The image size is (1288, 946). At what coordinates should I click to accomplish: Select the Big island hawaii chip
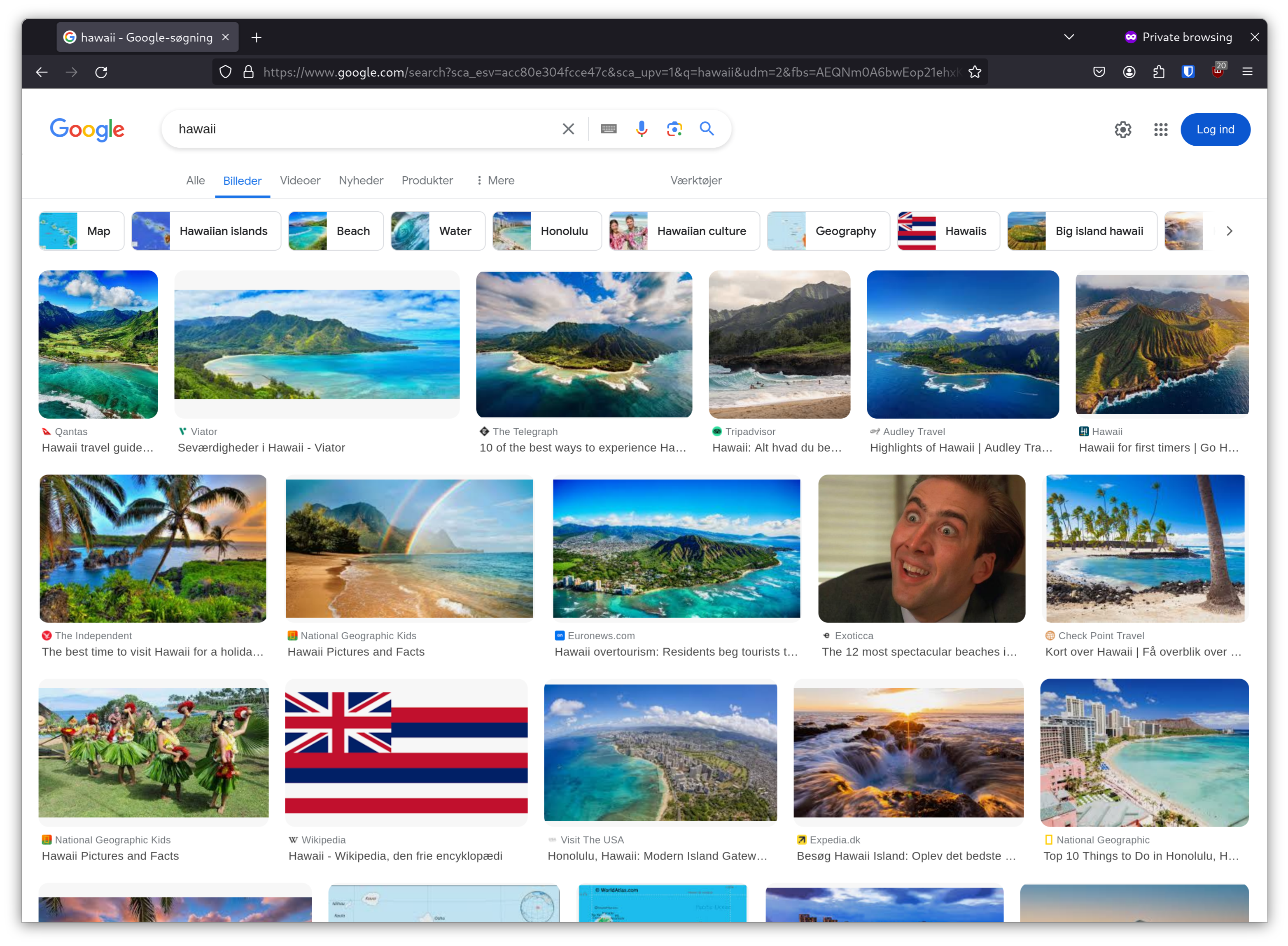click(x=1082, y=231)
